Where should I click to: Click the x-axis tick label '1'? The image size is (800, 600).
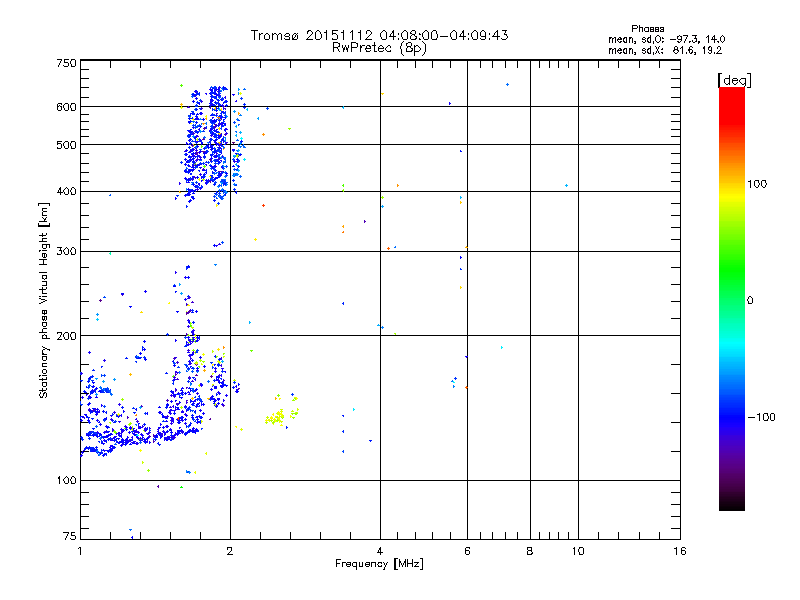pyautogui.click(x=80, y=551)
